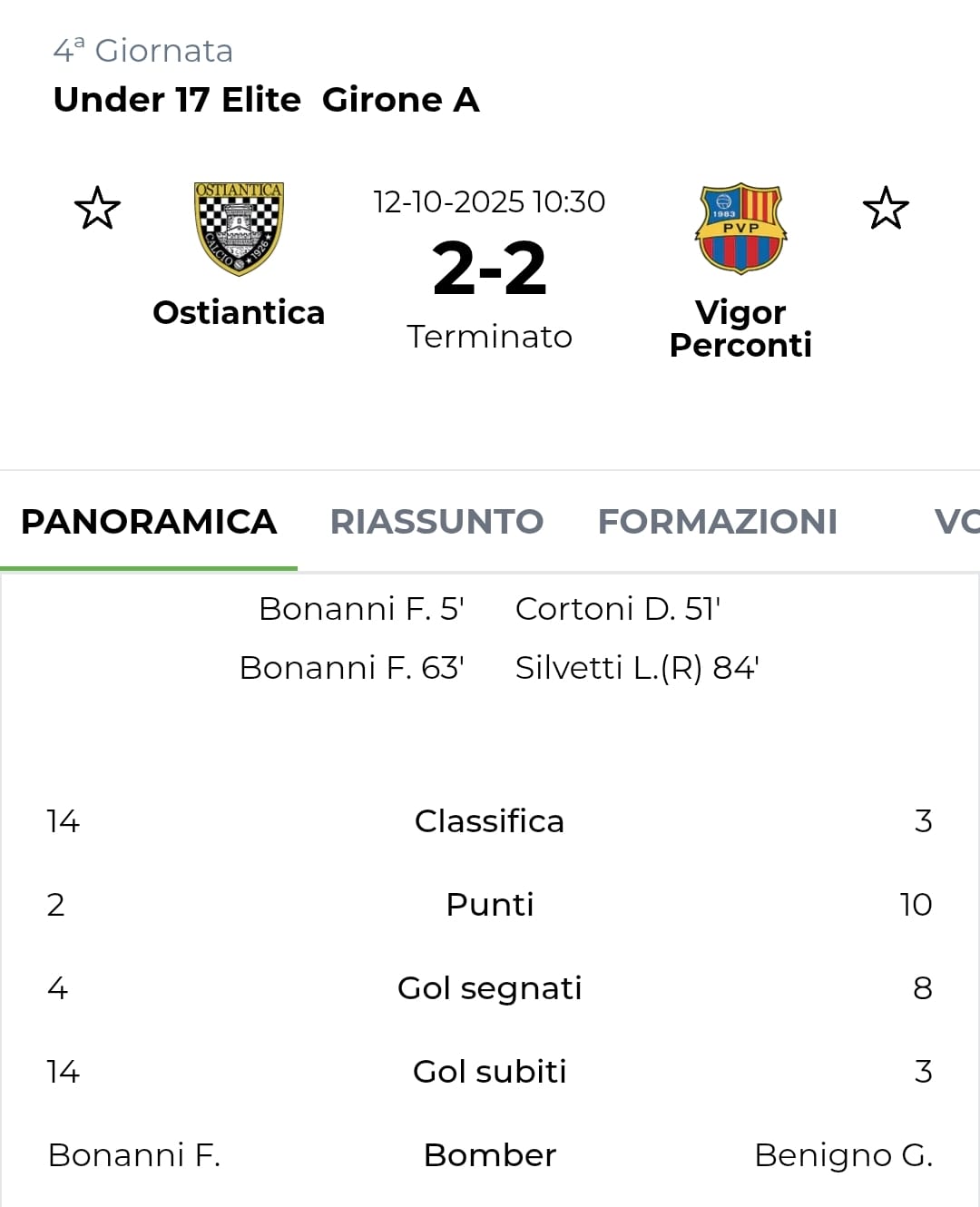980x1207 pixels.
Task: Favorite Vigor Perconti with the right star
Action: (886, 208)
